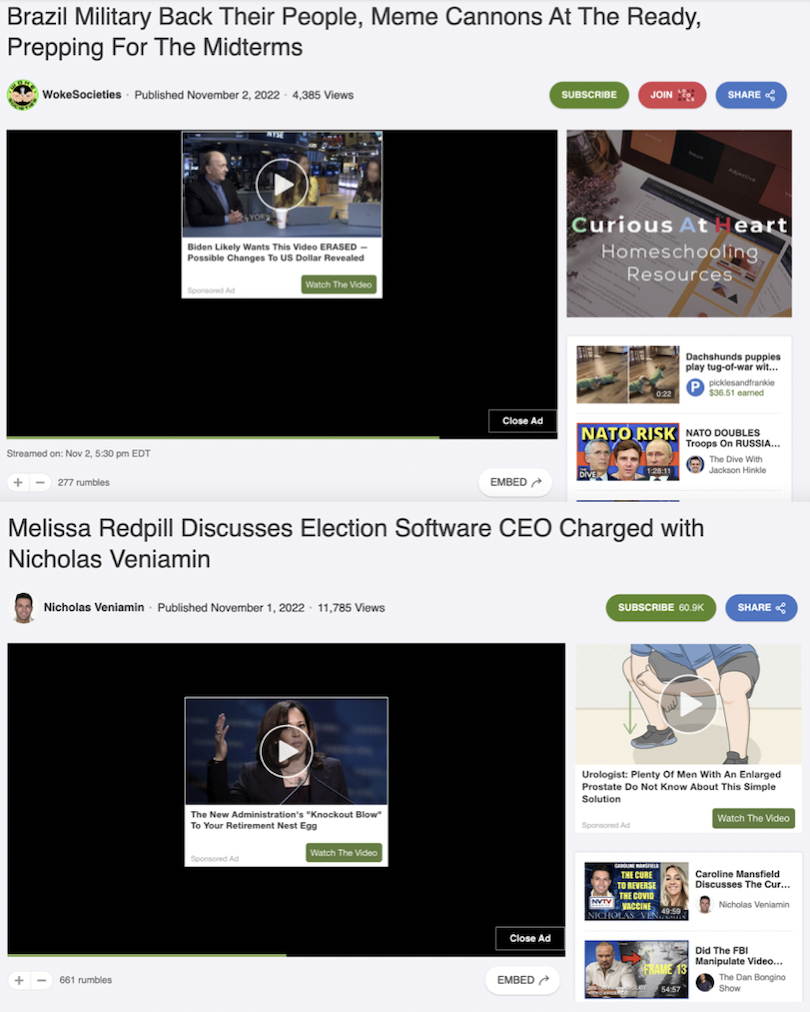Viewport: 810px width, 1012px height.
Task: Subscribe to Nicholas Veniamin's 60.9K channel
Action: (660, 607)
